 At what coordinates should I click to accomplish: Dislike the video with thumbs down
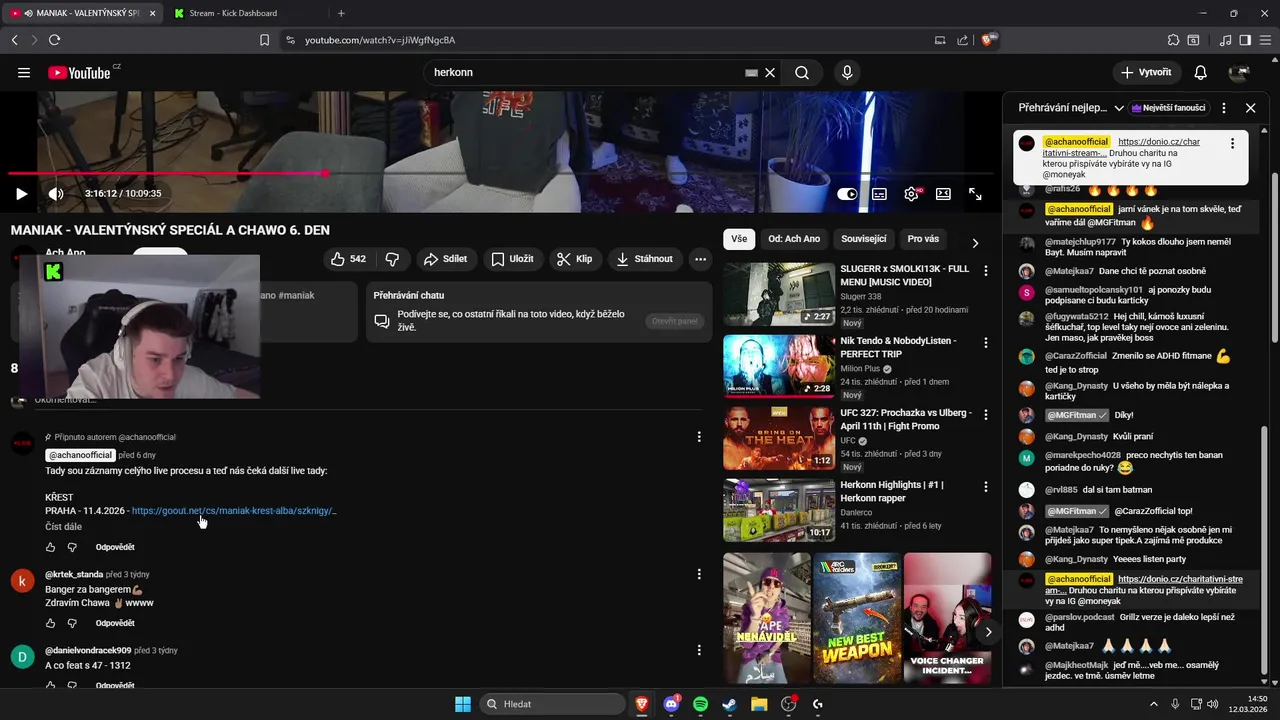(x=392, y=259)
